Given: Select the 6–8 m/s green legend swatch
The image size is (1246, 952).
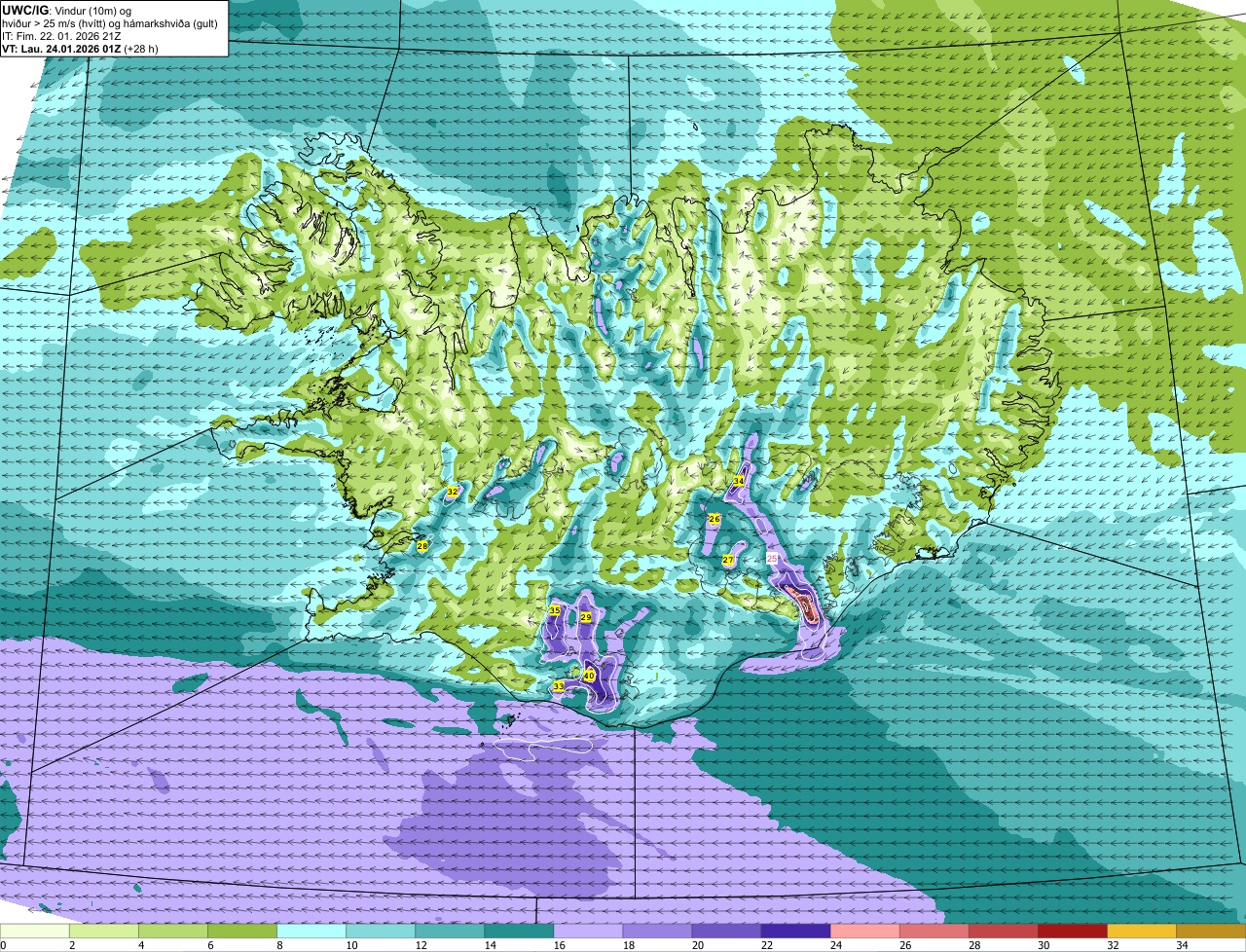Looking at the screenshot, I should tap(242, 932).
